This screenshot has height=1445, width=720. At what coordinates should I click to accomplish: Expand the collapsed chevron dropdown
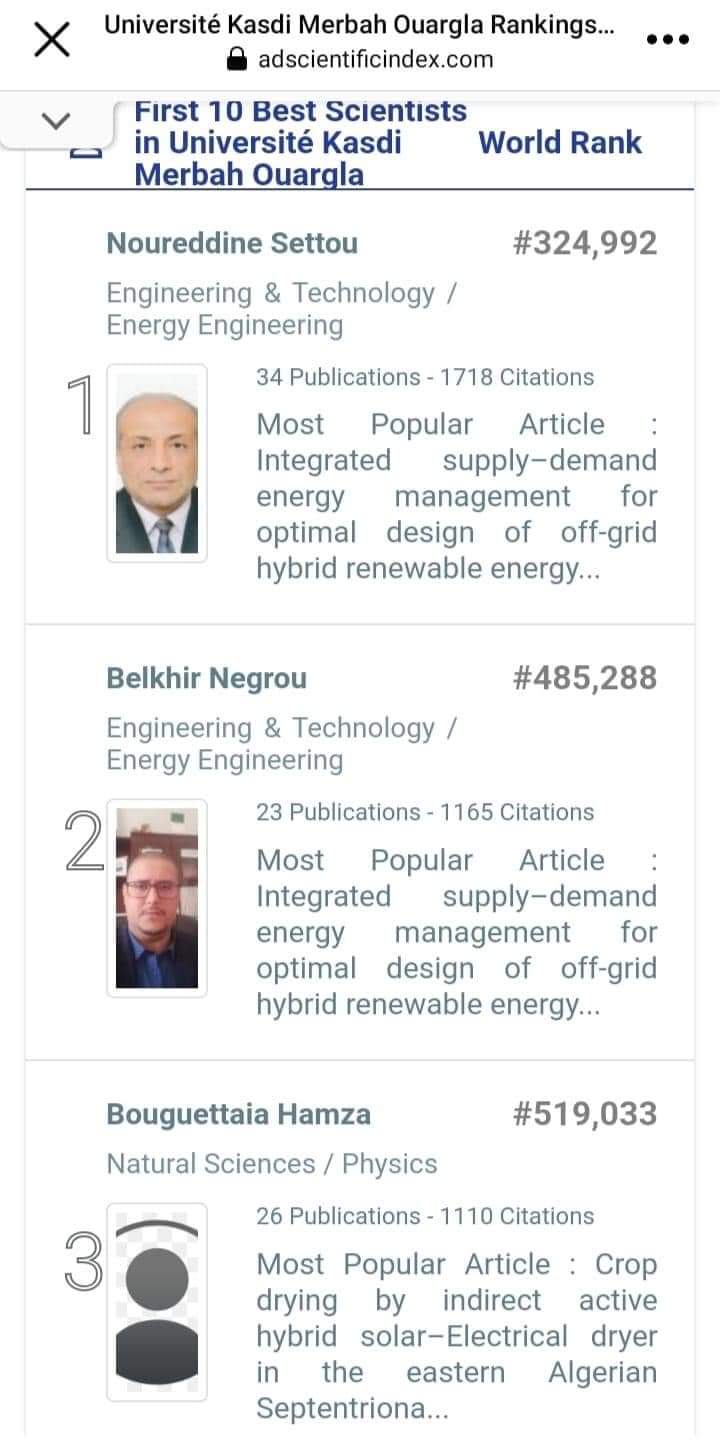56,120
